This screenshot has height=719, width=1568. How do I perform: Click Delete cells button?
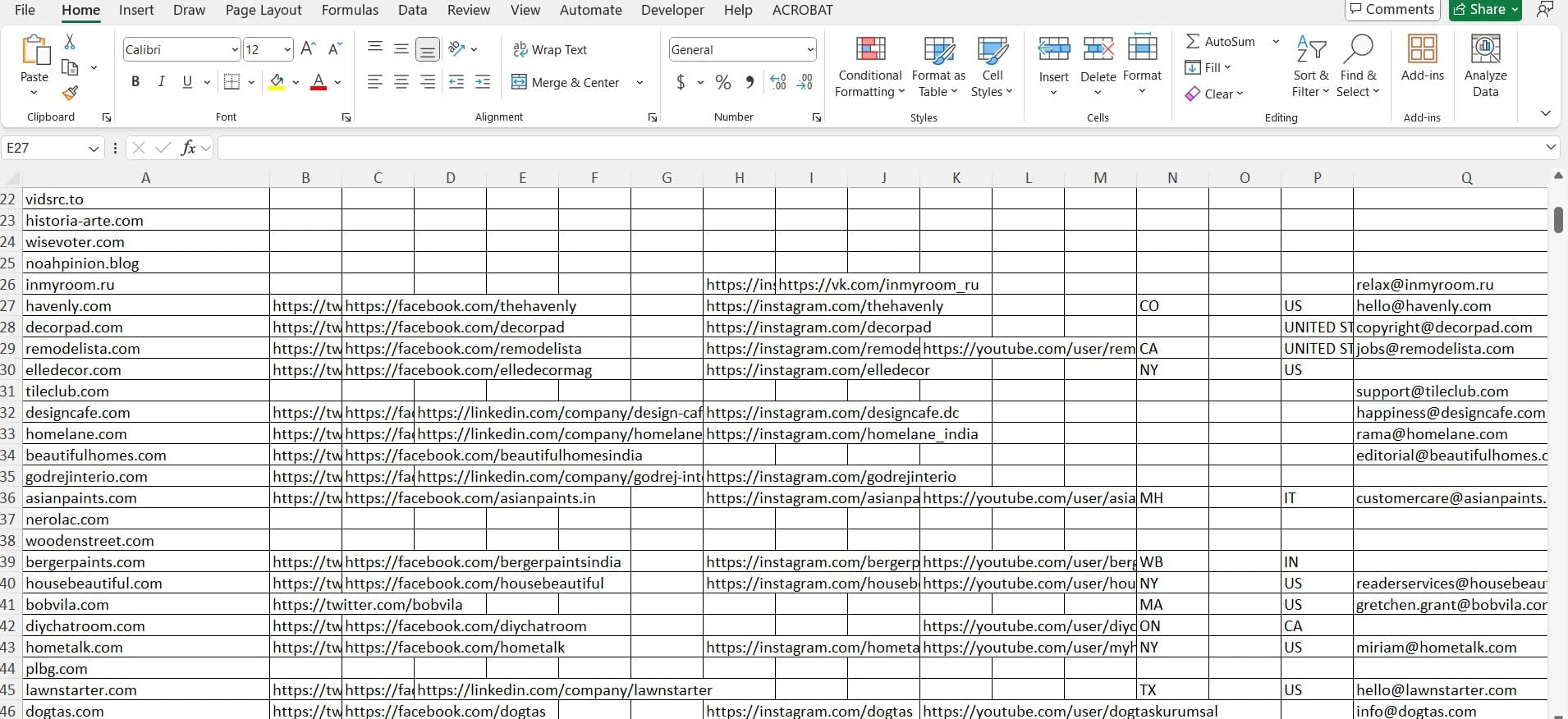(x=1098, y=67)
